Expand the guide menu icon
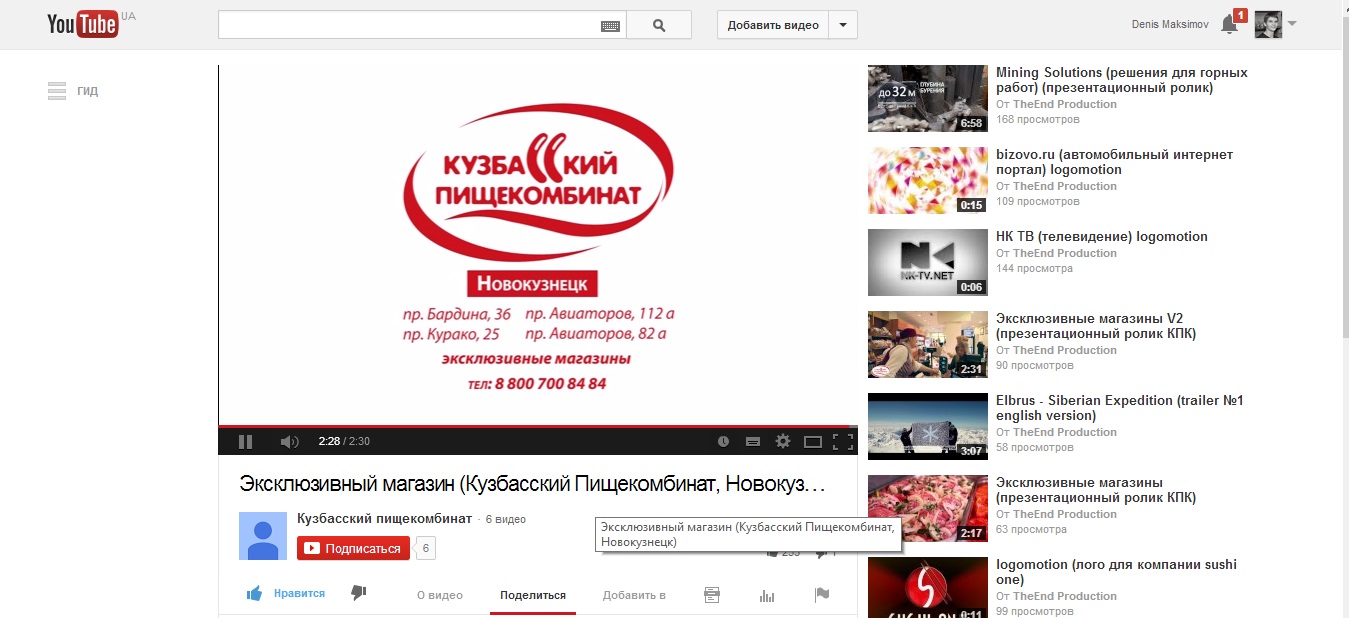The width and height of the screenshot is (1349, 618). click(56, 91)
